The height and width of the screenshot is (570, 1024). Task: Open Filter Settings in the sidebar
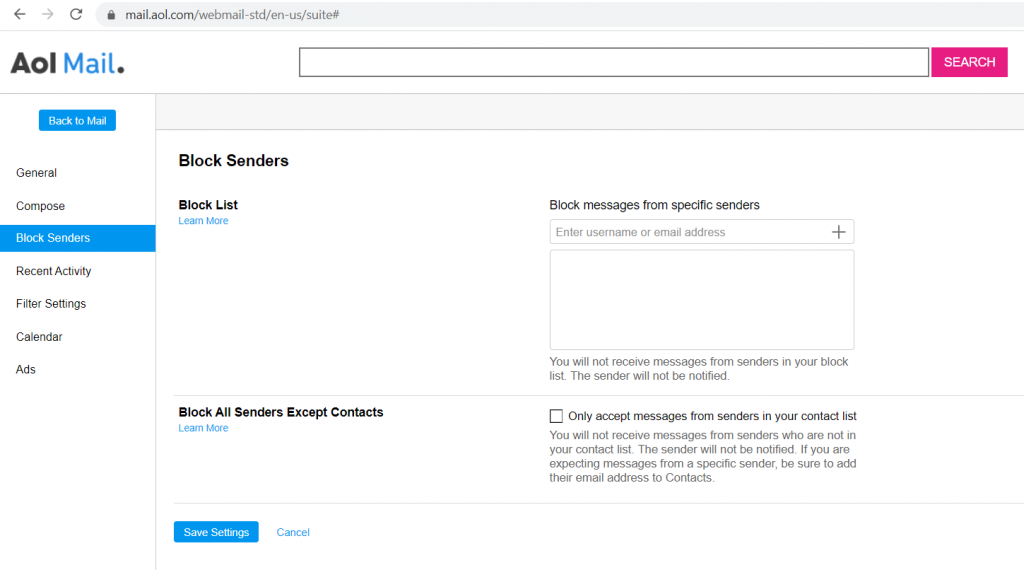(51, 304)
